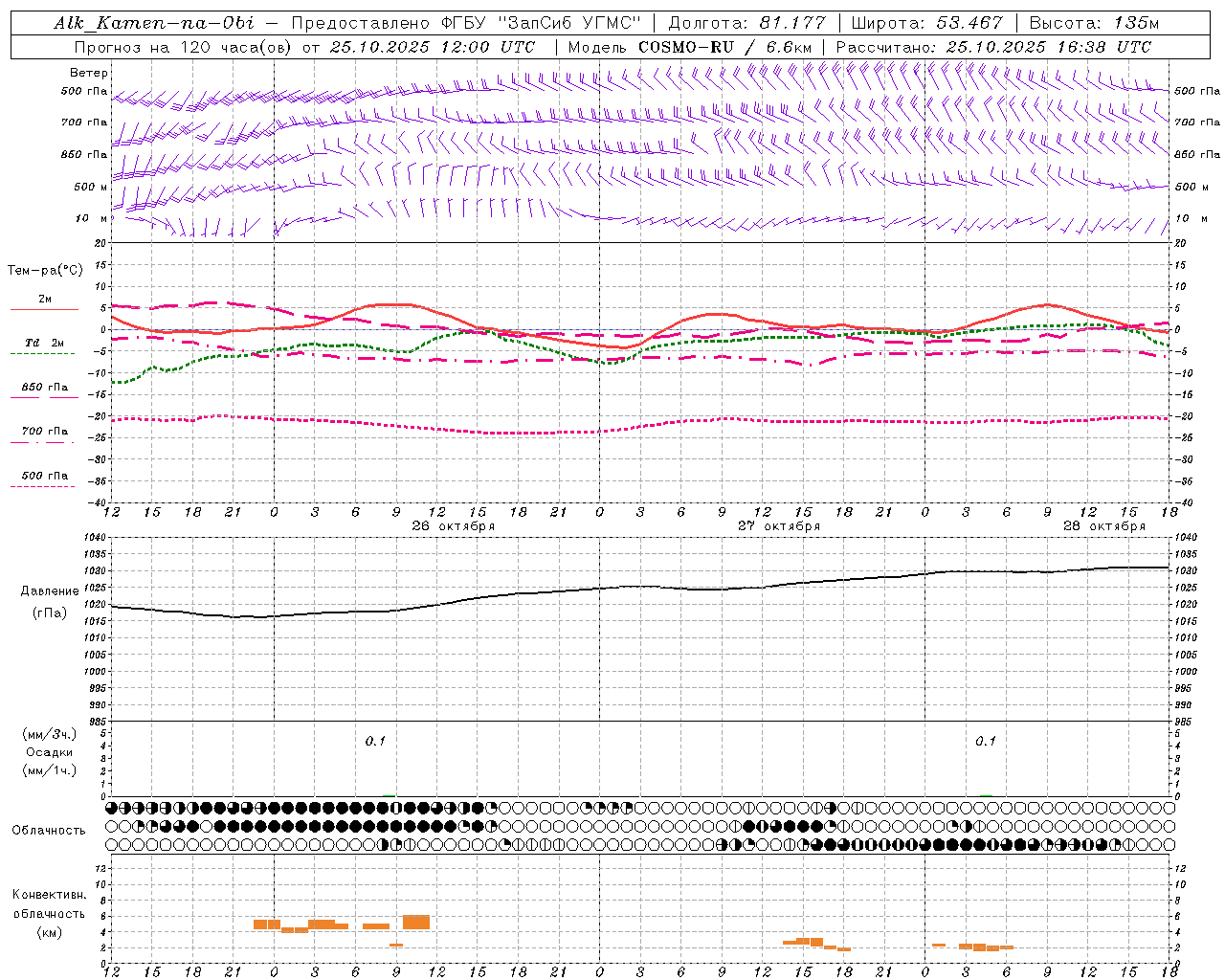Image resolution: width=1225 pixels, height=980 pixels.
Task: Click the Модель COSMO-RU / 6.6км label
Action: [689, 47]
